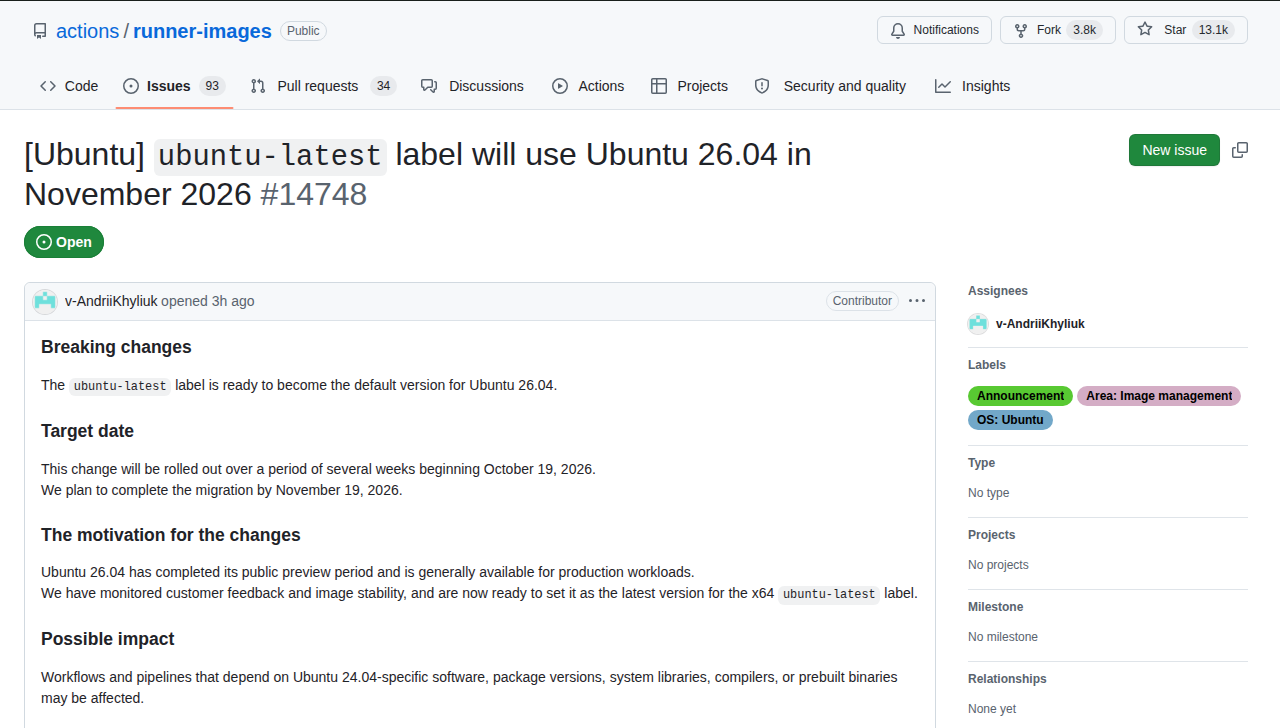Click the Pull requests count badge 34

[383, 86]
